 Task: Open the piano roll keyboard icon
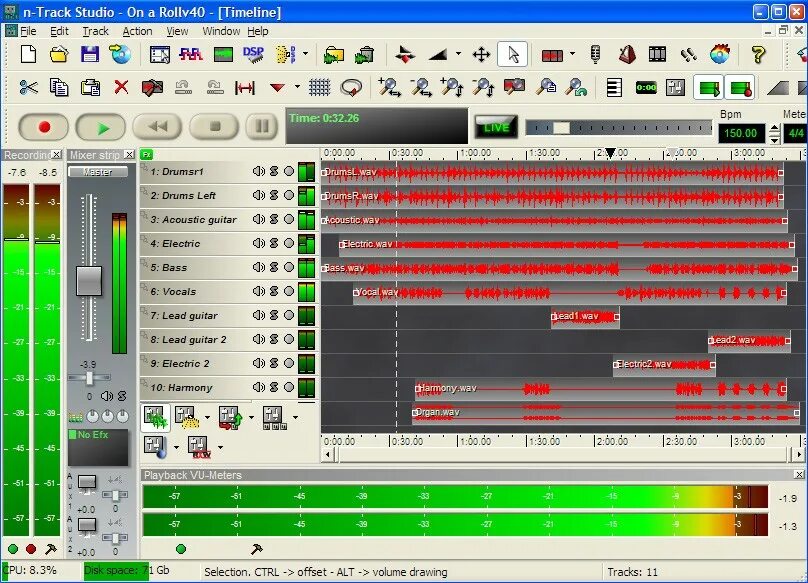[x=614, y=88]
